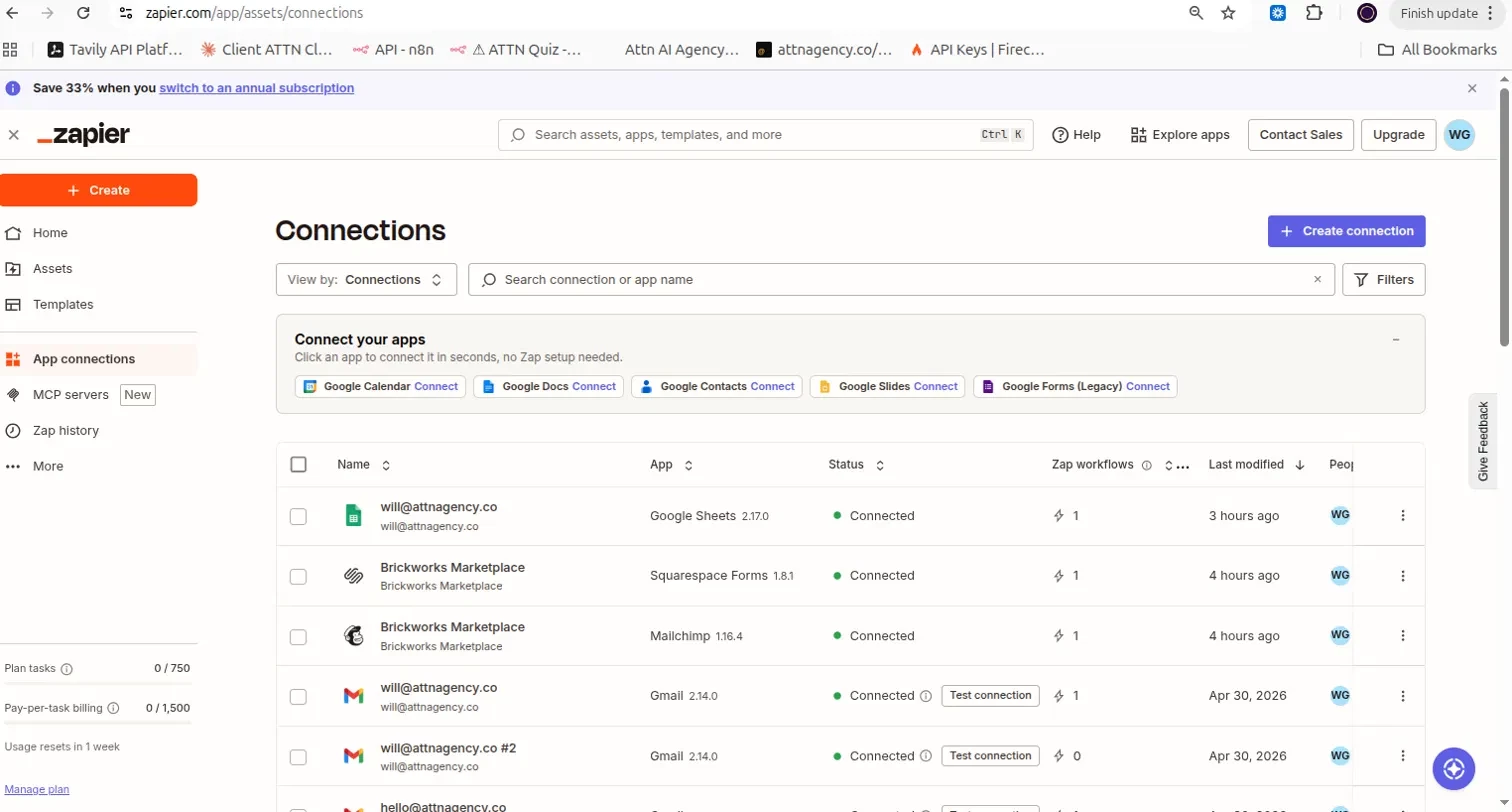The height and width of the screenshot is (812, 1512).
Task: Check the Google Sheets connection row
Action: (x=298, y=516)
